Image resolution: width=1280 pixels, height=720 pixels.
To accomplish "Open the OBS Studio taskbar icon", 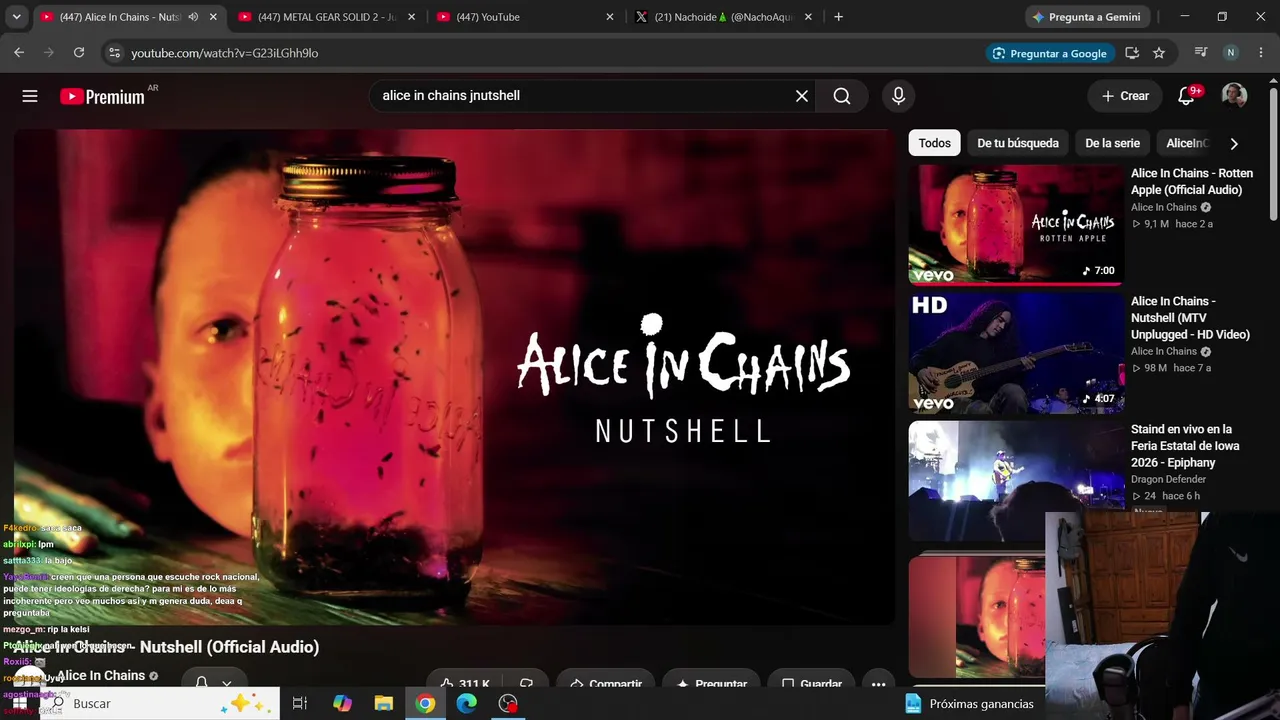I will [509, 704].
